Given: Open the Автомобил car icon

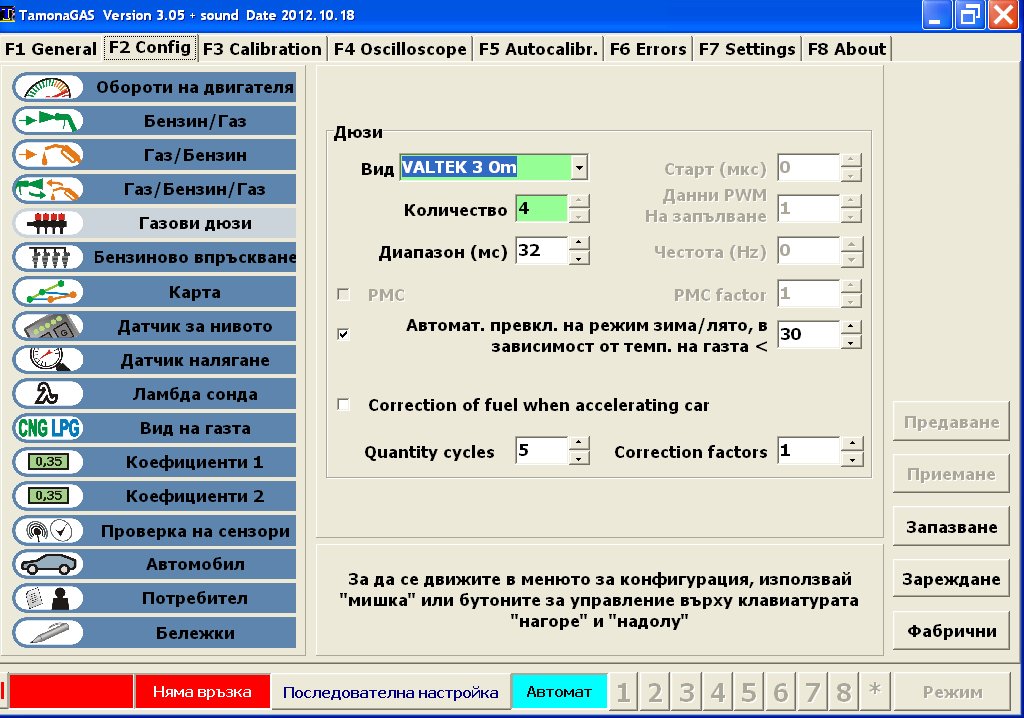Looking at the screenshot, I should pyautogui.click(x=48, y=564).
